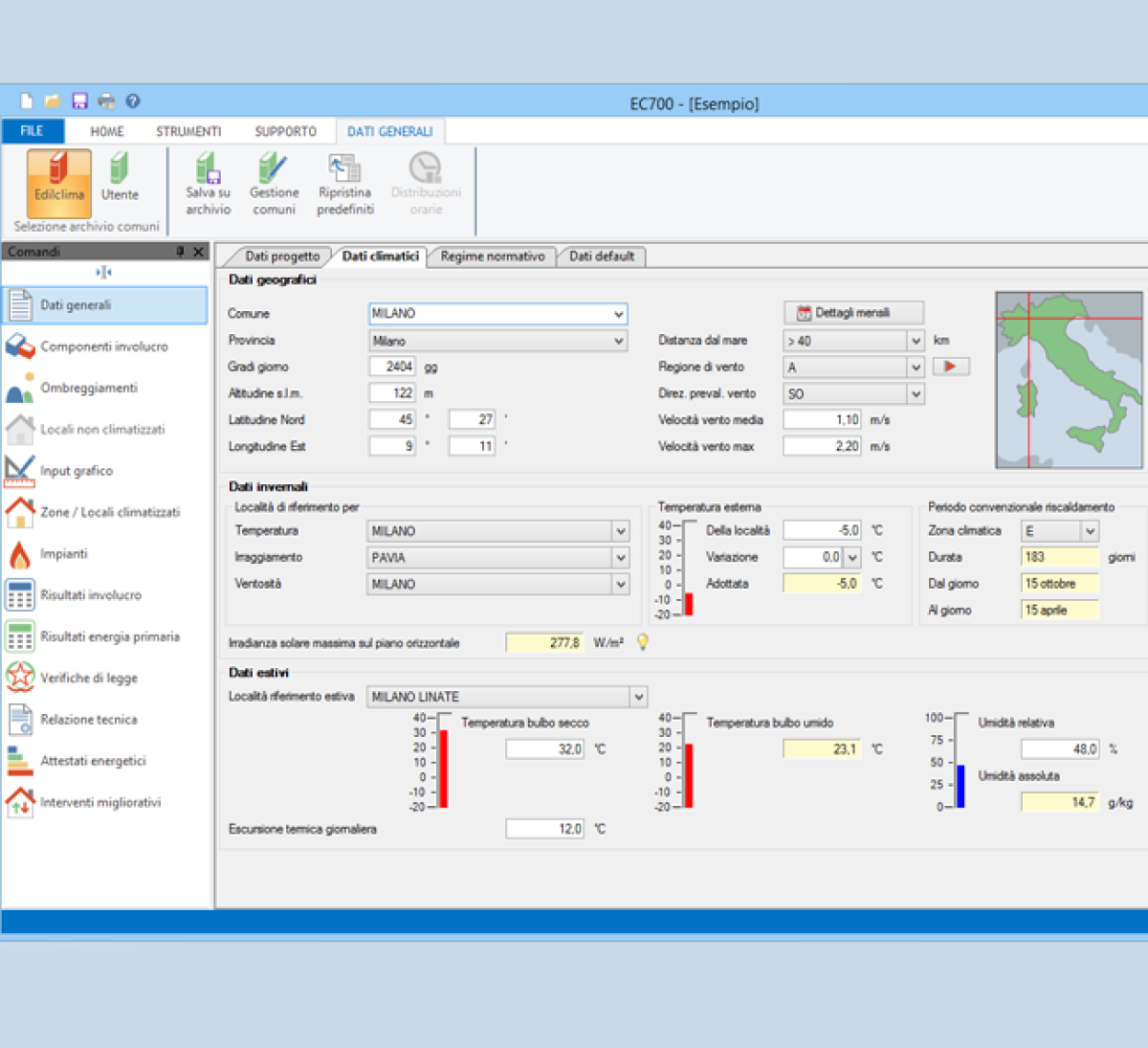Click the Durata value 183 field
This screenshot has width=1148, height=1048.
1060,557
